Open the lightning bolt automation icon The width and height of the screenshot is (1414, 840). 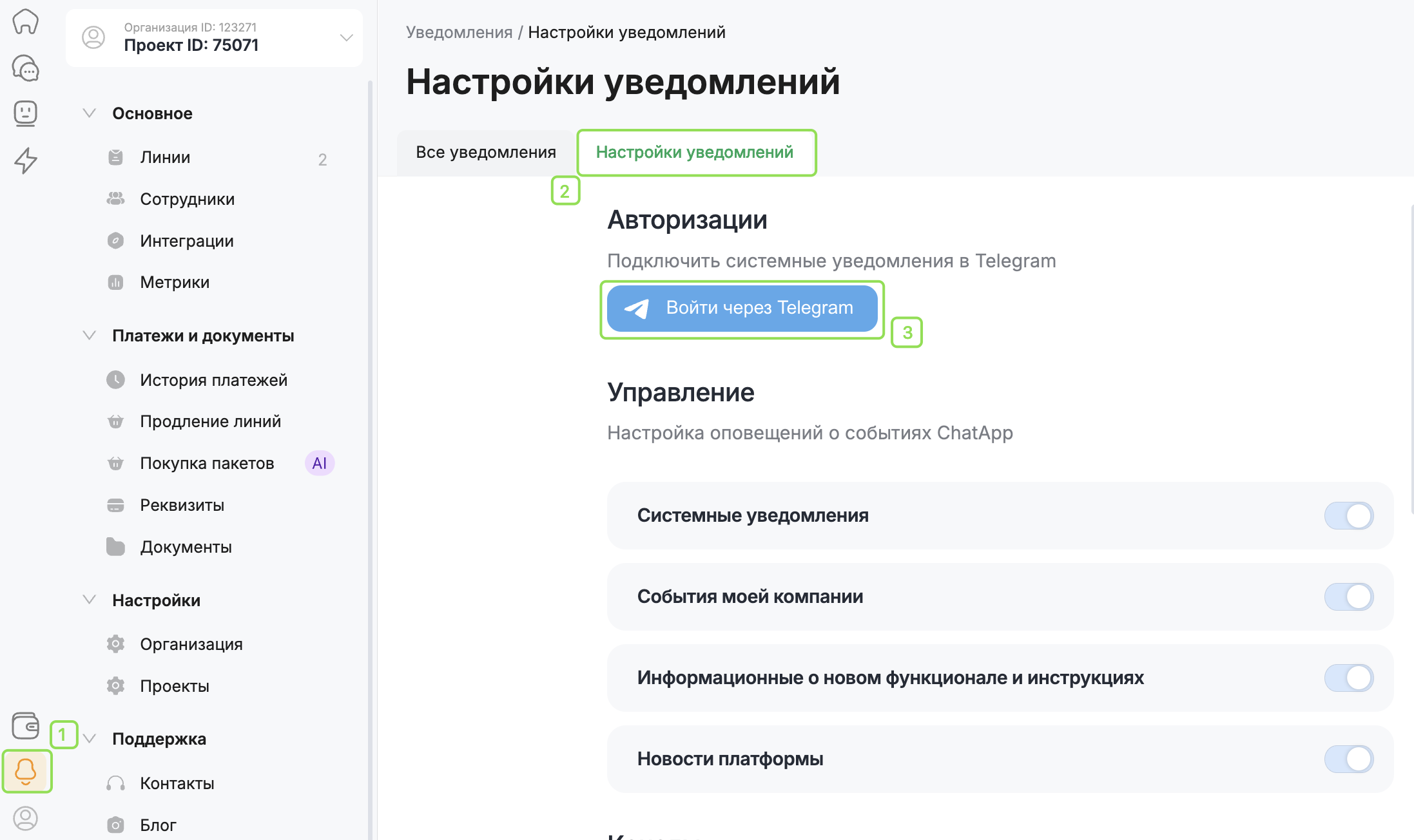tap(26, 160)
